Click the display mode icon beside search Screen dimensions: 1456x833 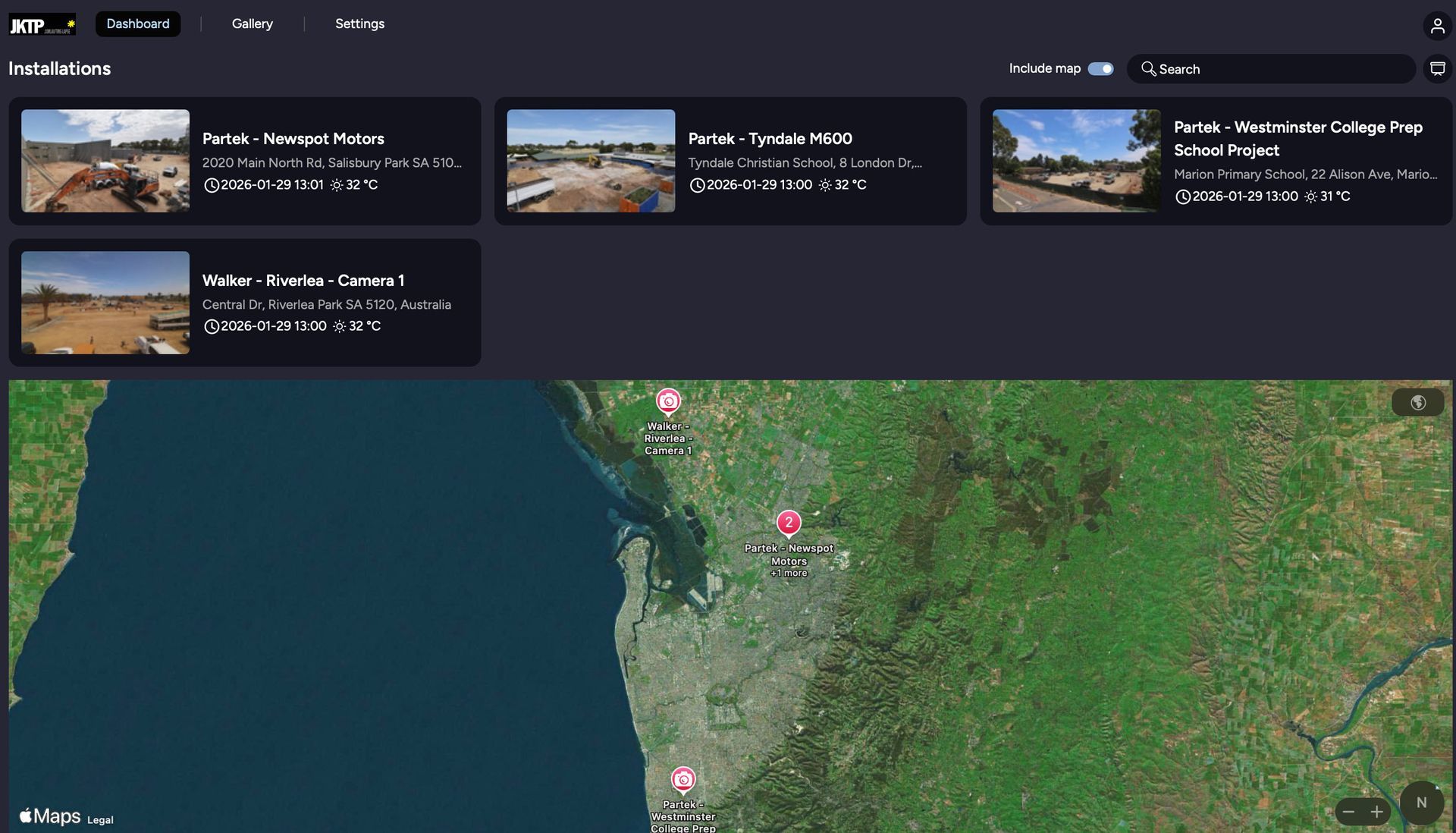[1437, 69]
